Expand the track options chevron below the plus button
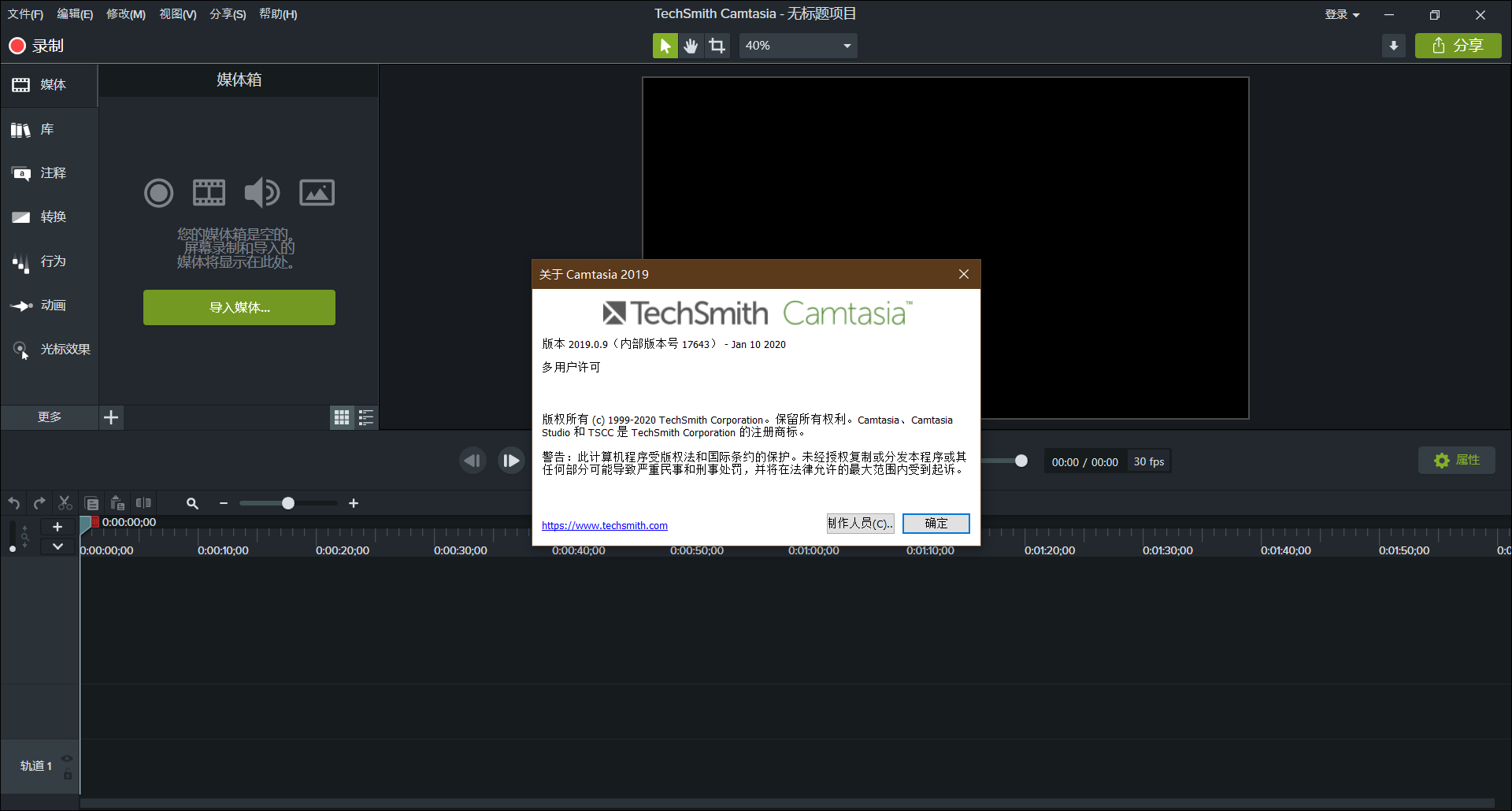1512x811 pixels. pyautogui.click(x=57, y=546)
